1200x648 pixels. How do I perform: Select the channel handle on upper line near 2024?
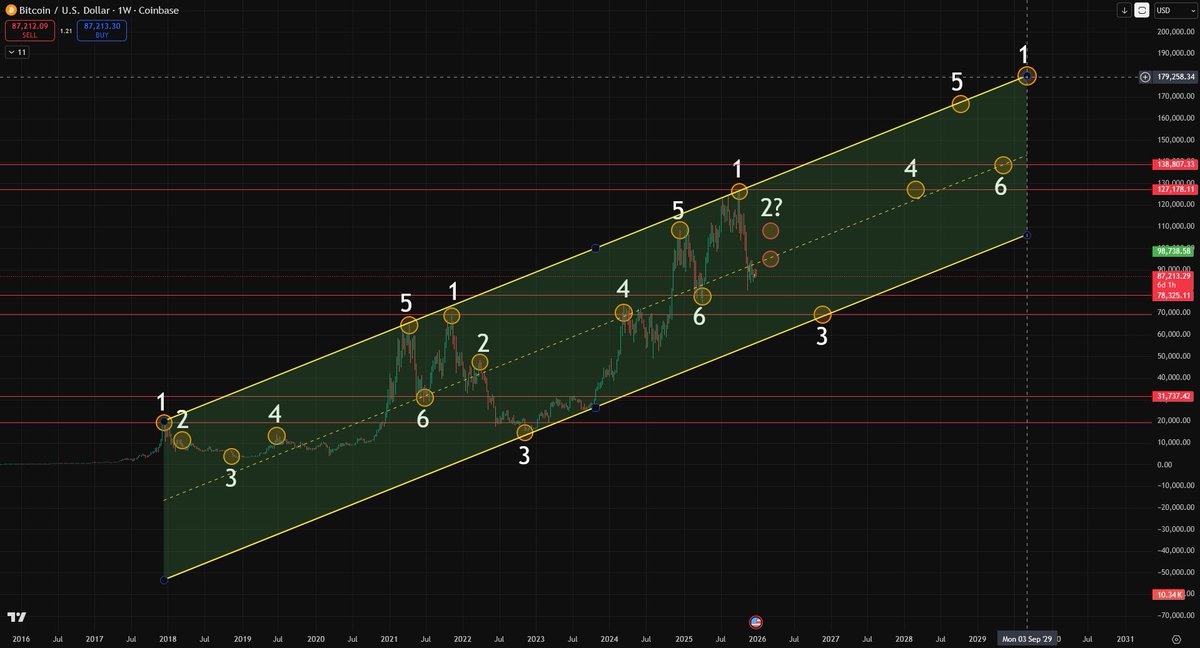595,247
